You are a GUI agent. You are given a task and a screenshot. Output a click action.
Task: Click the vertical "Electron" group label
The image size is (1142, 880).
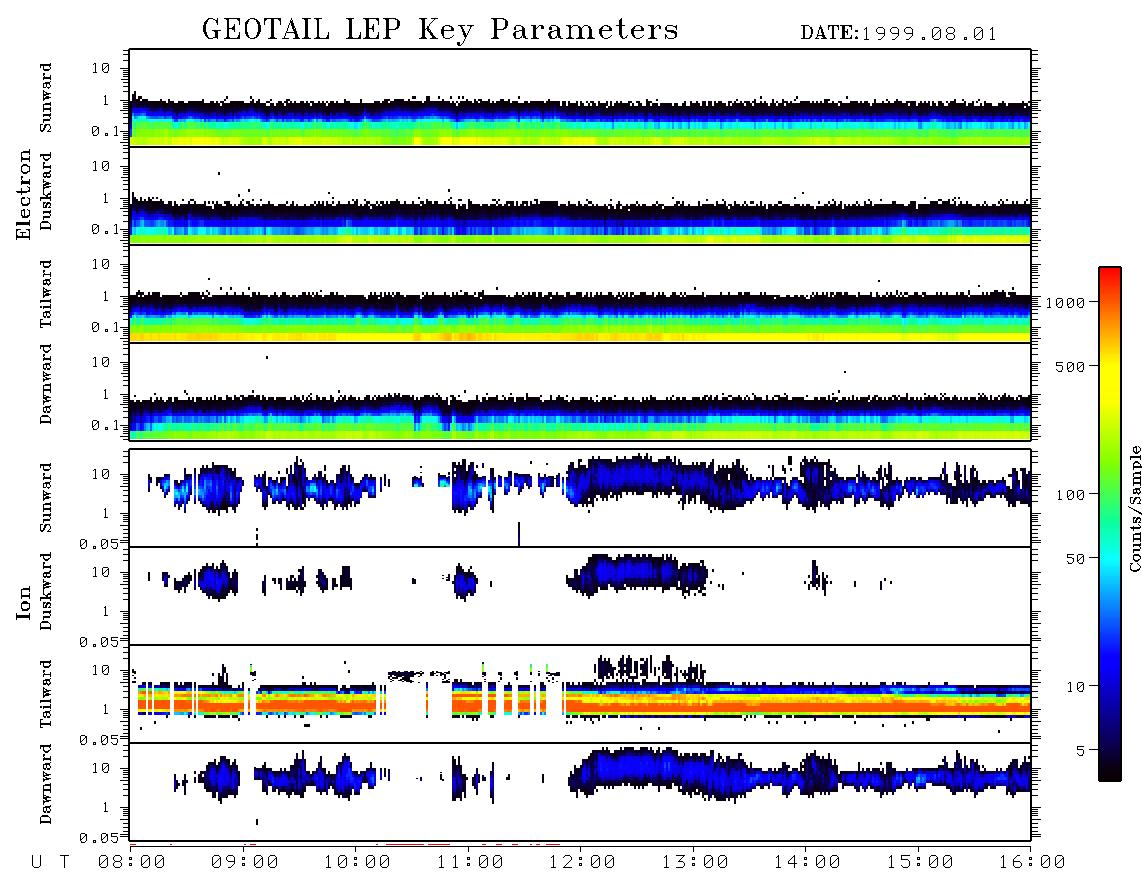(x=24, y=194)
